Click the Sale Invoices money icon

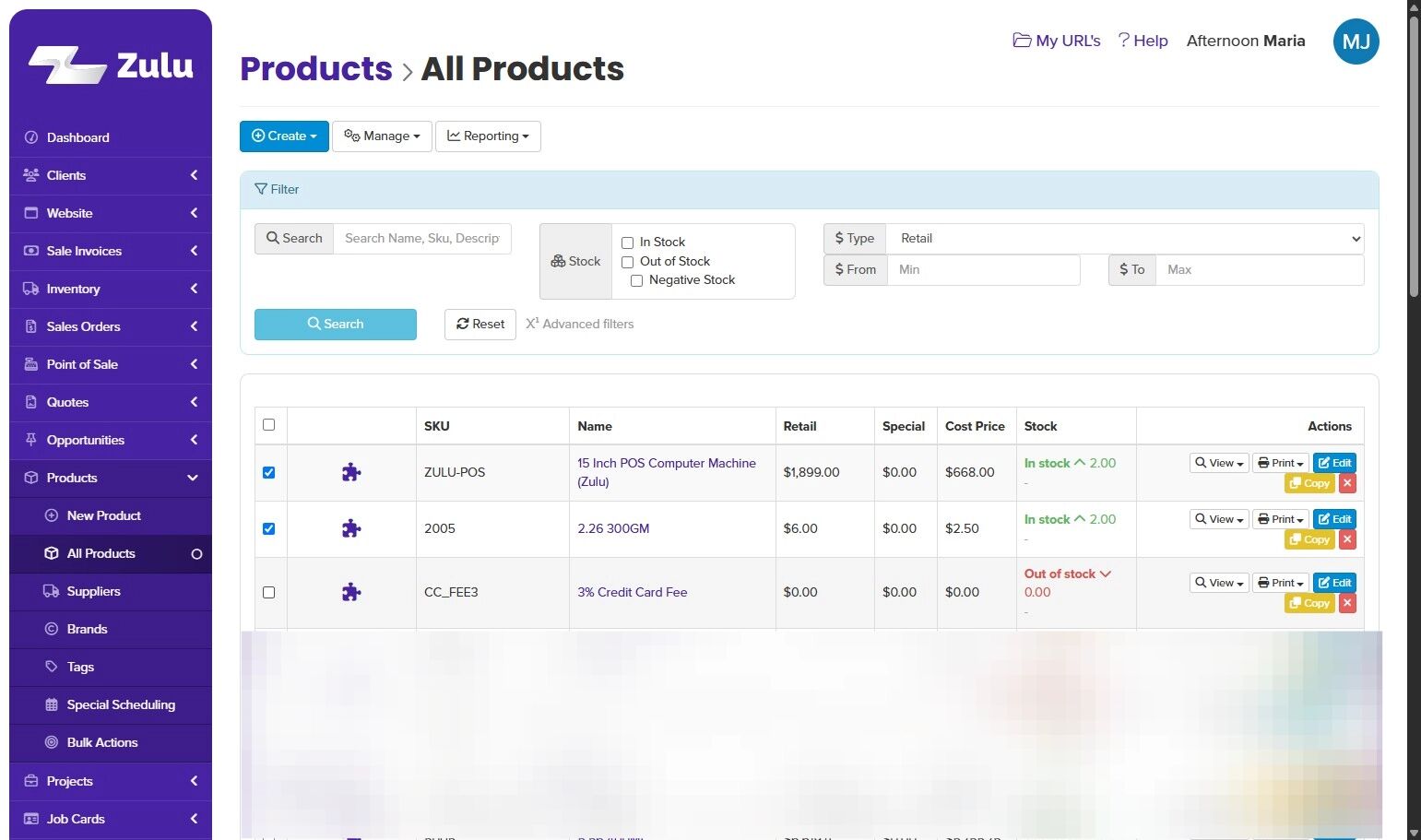click(30, 251)
